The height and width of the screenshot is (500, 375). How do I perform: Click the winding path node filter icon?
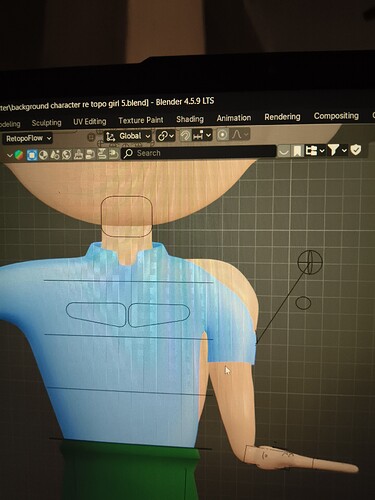(102, 154)
